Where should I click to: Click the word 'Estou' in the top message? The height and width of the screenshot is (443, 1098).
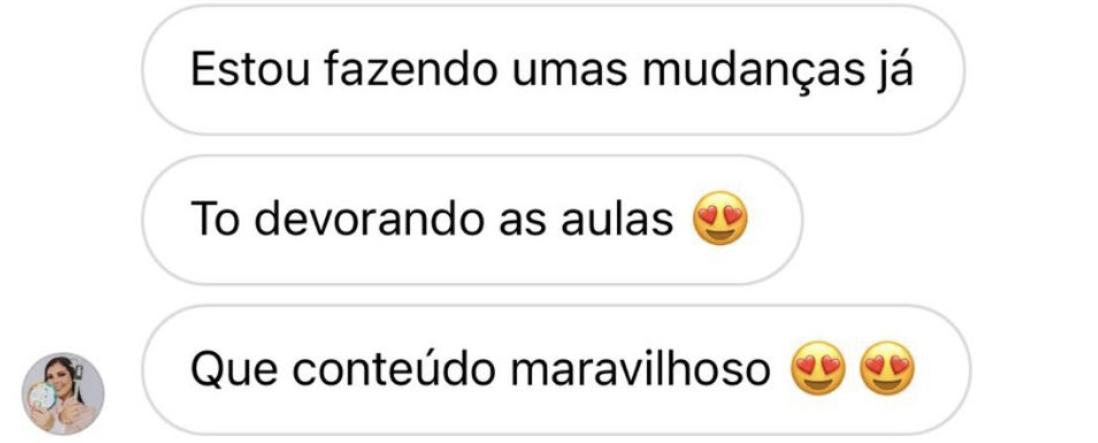250,69
